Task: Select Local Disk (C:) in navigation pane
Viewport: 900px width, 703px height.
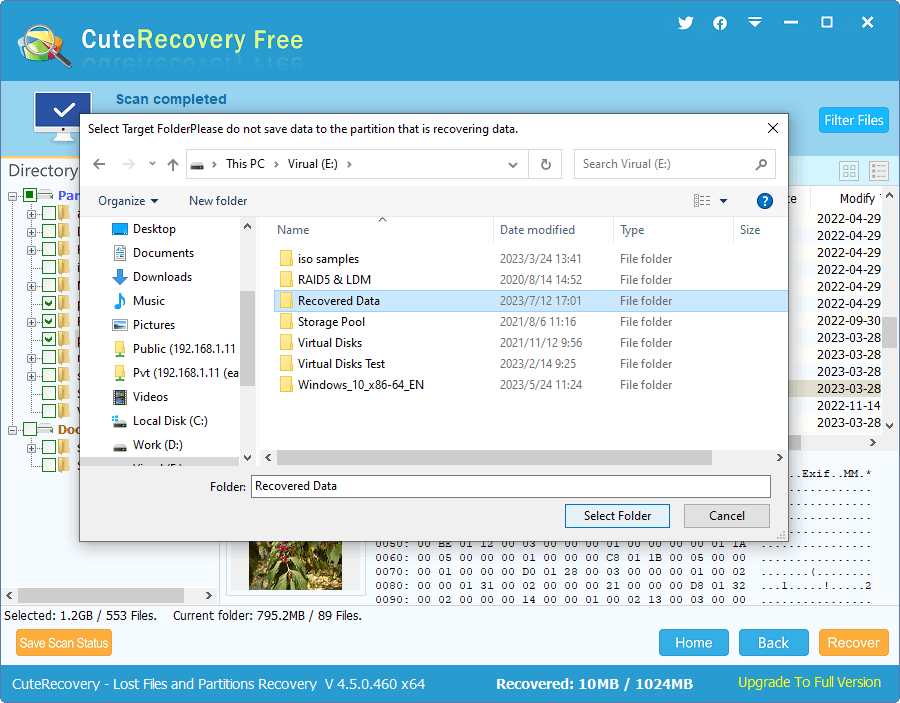Action: pos(169,421)
